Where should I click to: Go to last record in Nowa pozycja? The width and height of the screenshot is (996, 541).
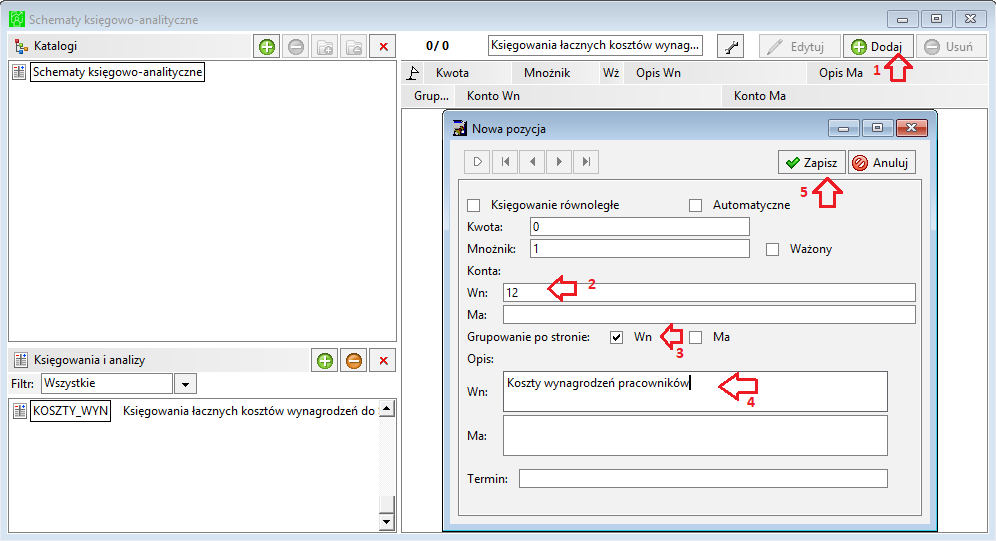coord(586,162)
